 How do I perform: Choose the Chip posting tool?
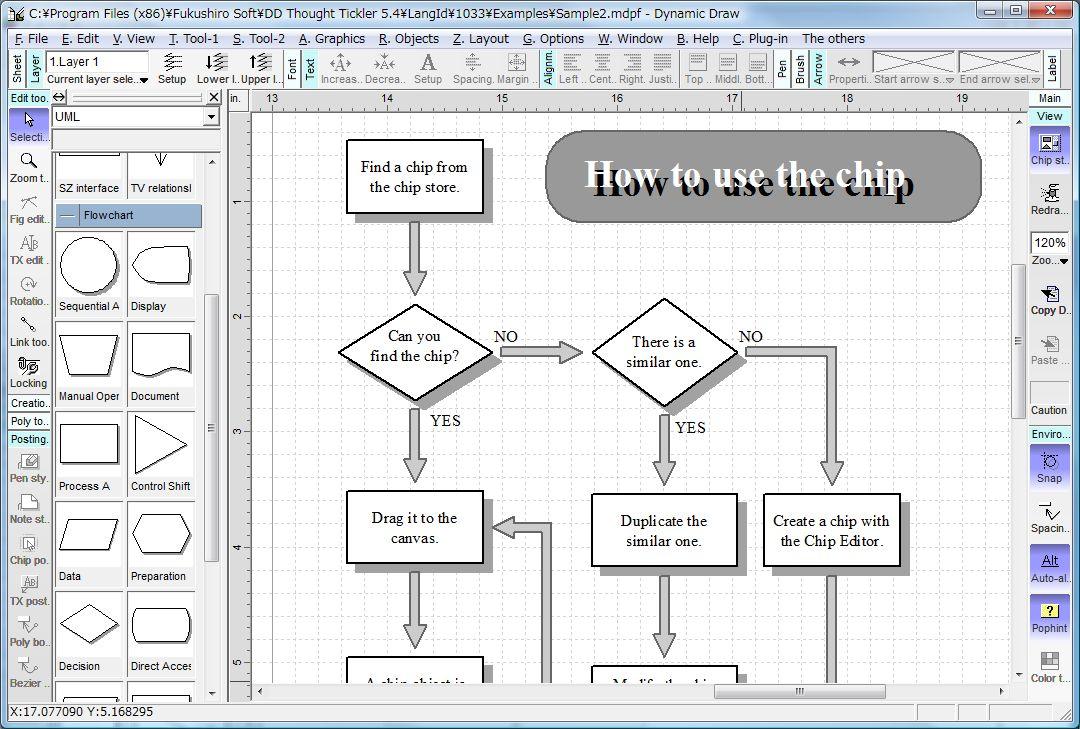click(x=29, y=550)
